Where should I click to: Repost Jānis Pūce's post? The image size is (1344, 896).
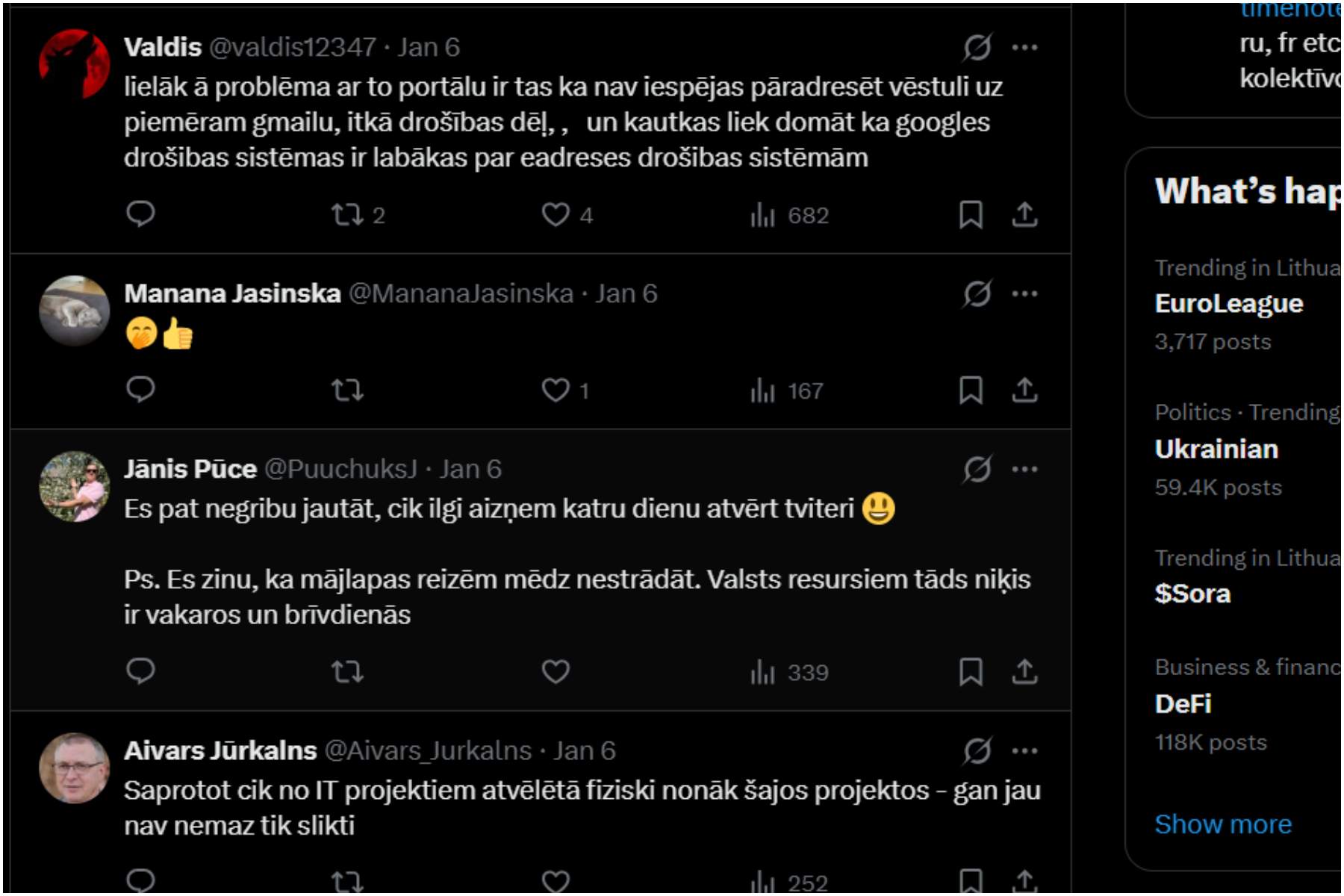point(348,672)
